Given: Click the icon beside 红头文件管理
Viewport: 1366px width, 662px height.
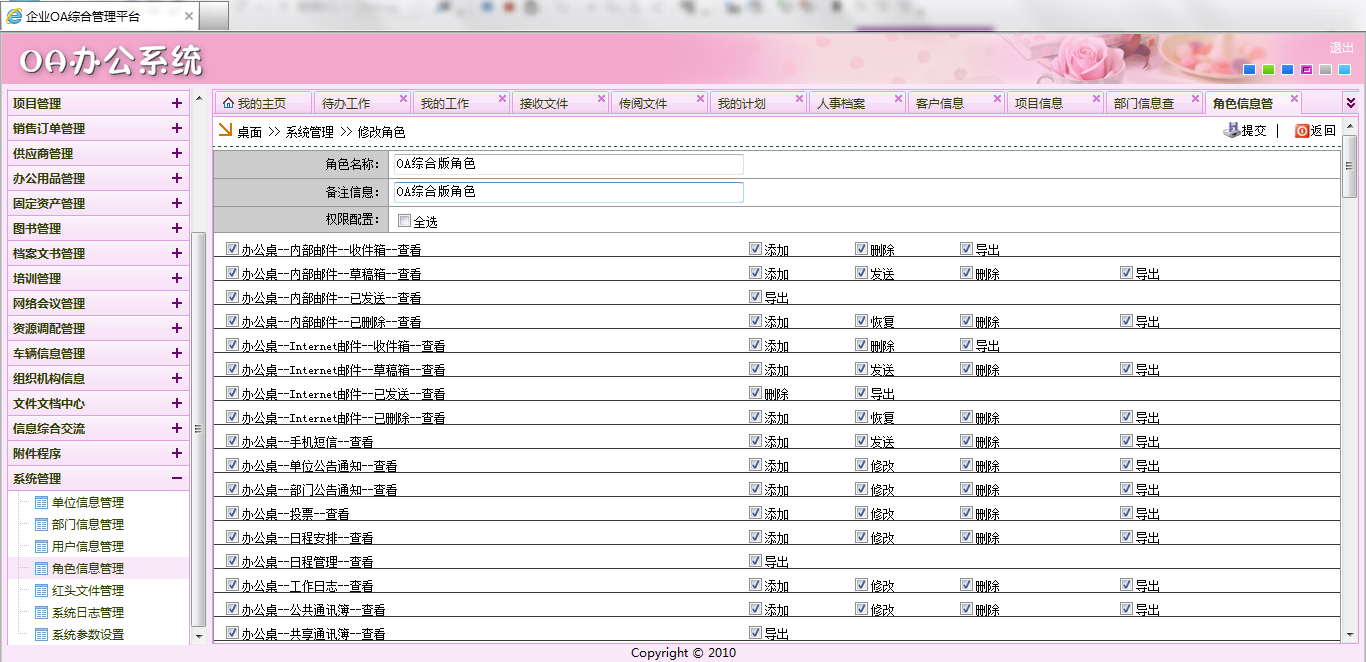Looking at the screenshot, I should click(x=41, y=590).
